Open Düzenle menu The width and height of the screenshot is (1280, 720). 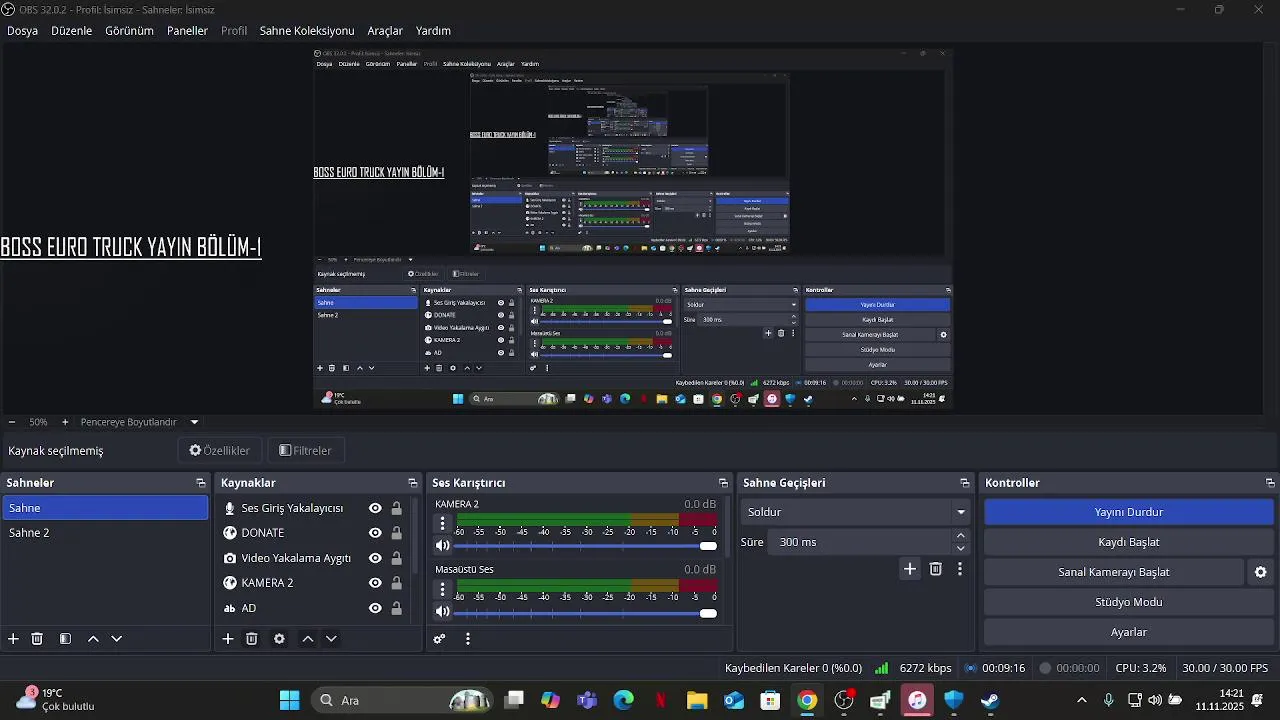(x=71, y=31)
